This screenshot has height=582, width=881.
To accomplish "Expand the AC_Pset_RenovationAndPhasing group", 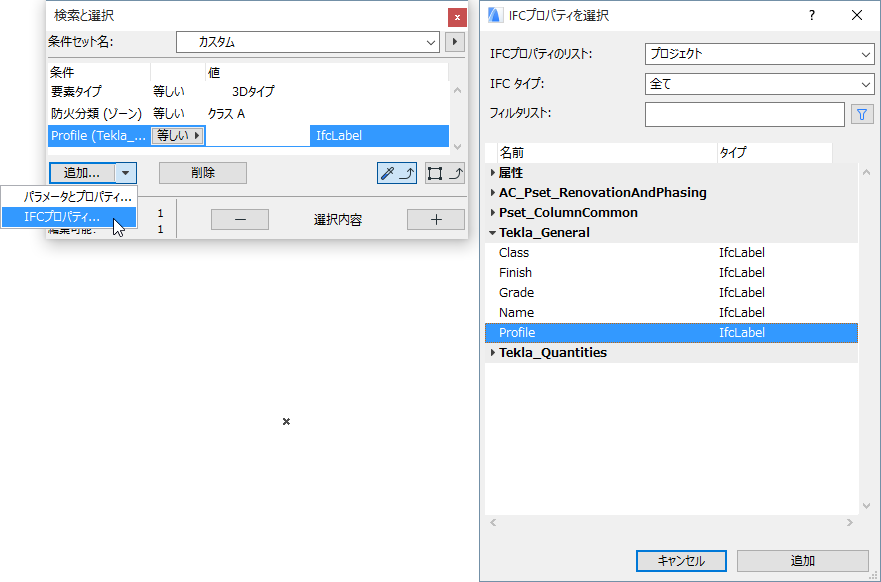I will tap(493, 193).
